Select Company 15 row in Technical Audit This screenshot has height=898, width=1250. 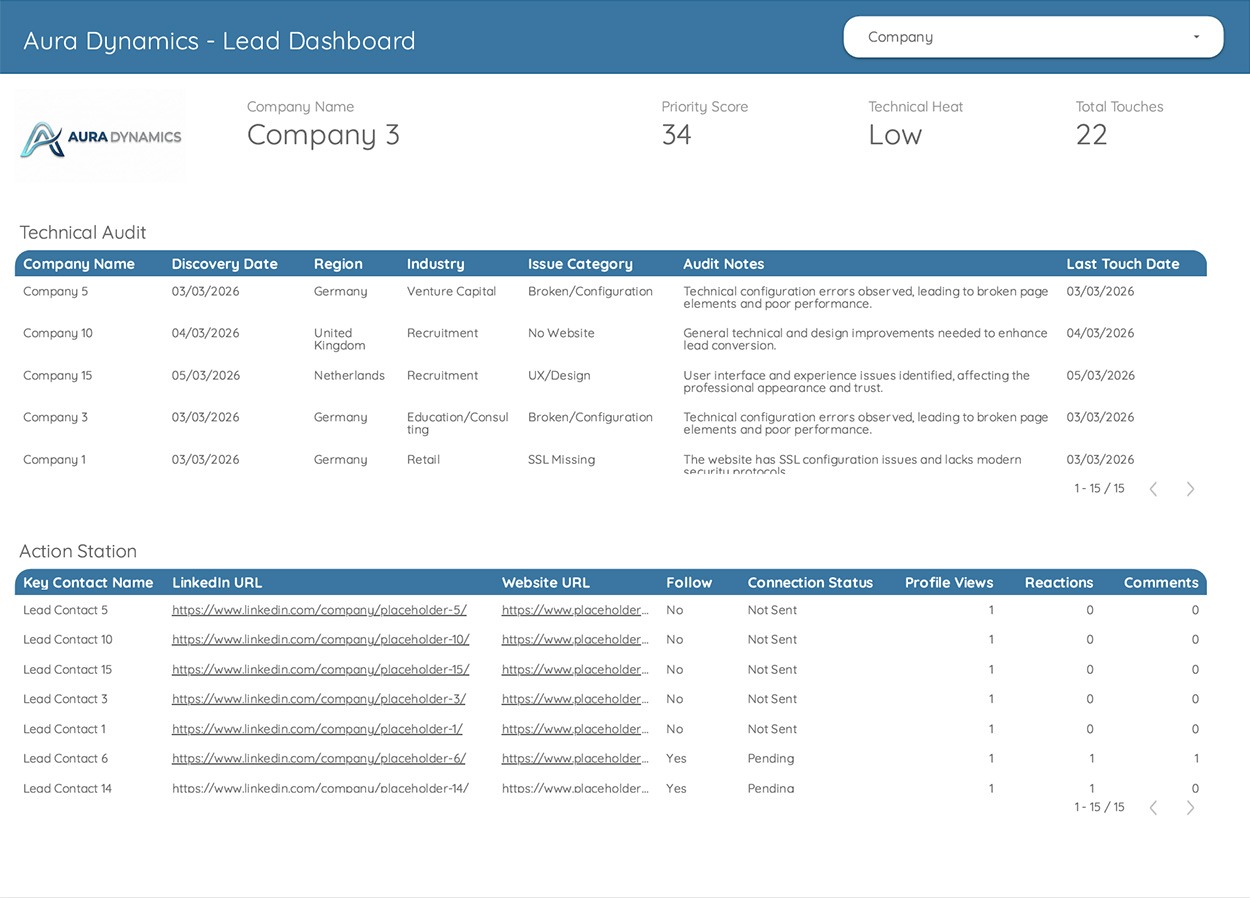pyautogui.click(x=57, y=376)
